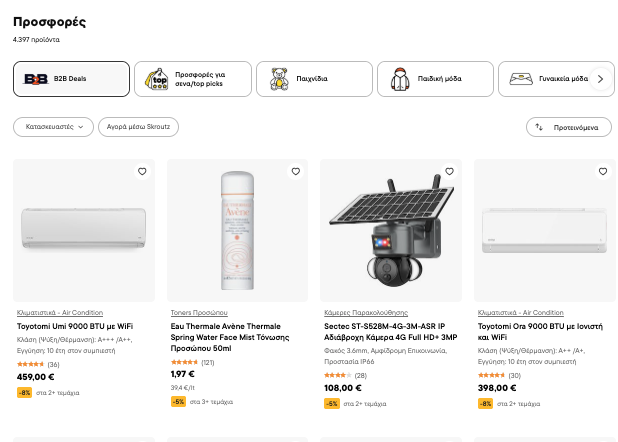Image resolution: width=618 pixels, height=442 pixels.
Task: Open the solar panel camera product image
Action: tap(391, 231)
